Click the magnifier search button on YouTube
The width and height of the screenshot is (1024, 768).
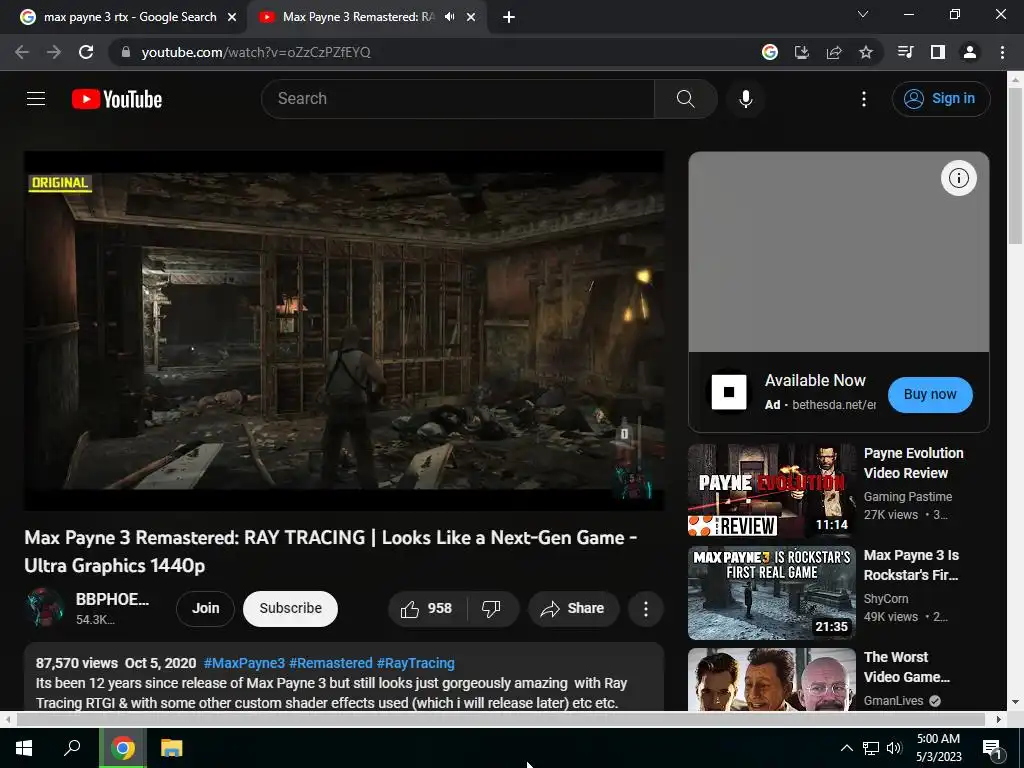tap(685, 99)
